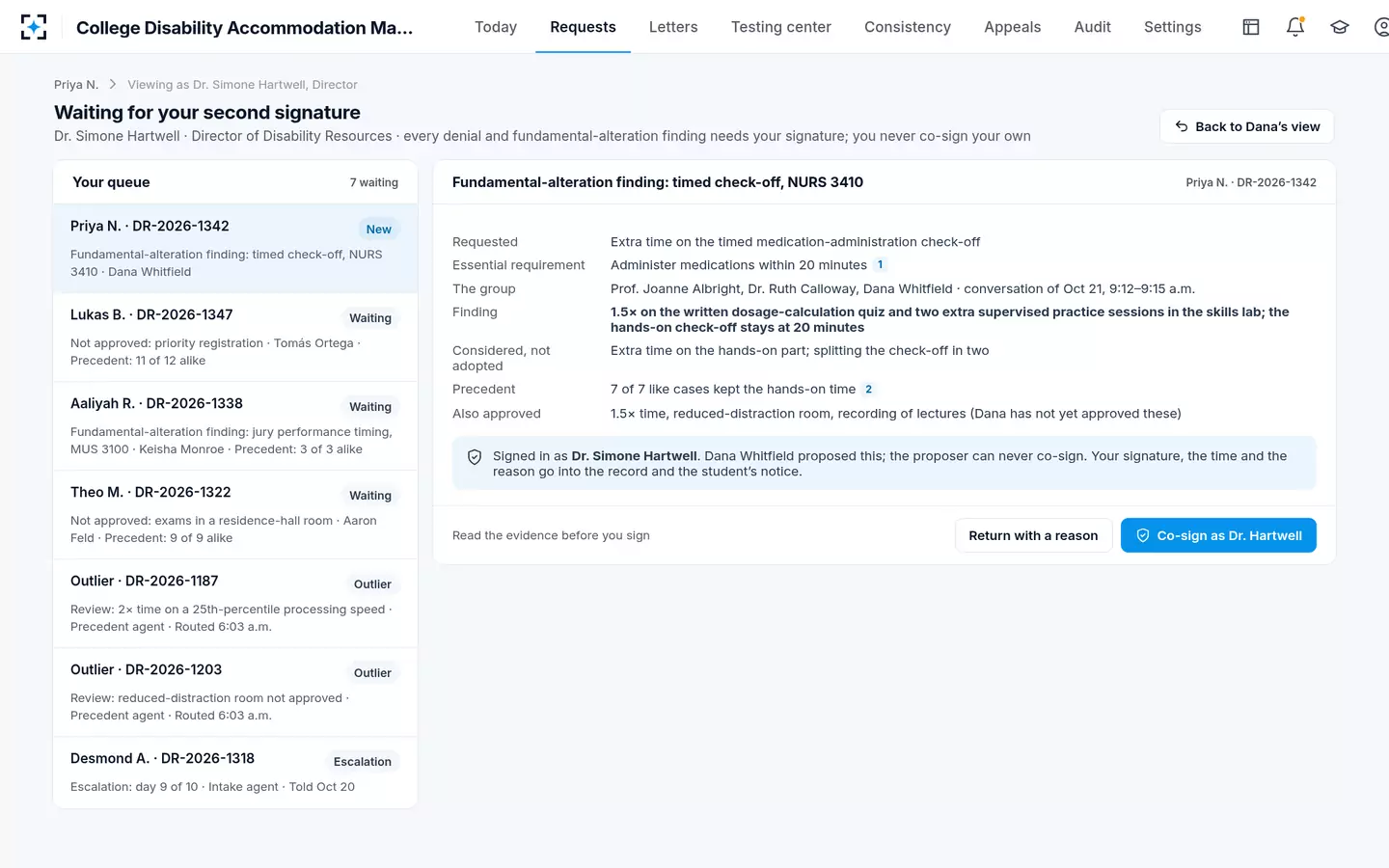Click 'The group' value listing Prof. Joanne Albright
This screenshot has width=1389, height=868.
click(x=903, y=289)
